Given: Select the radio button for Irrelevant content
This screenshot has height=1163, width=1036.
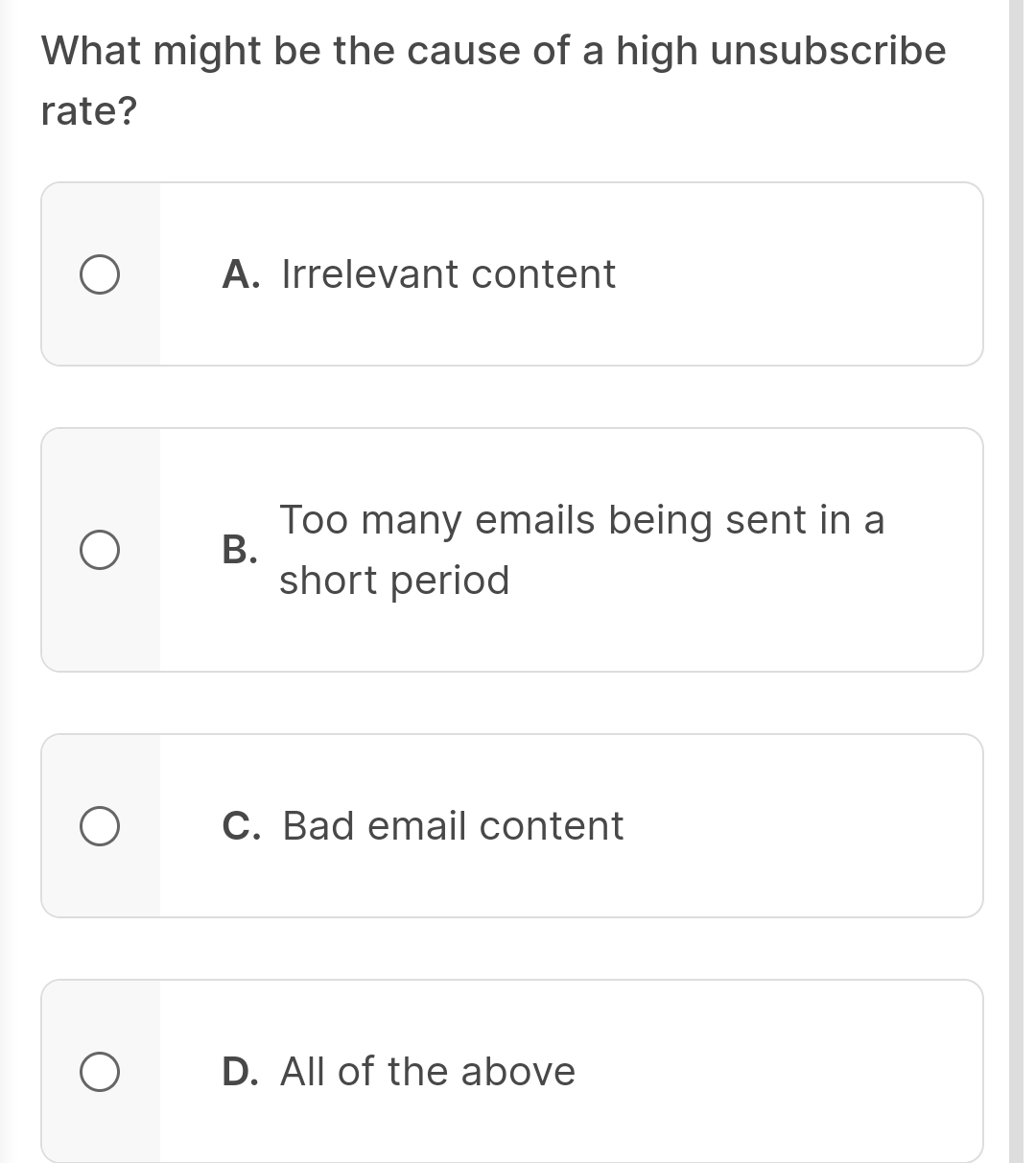Looking at the screenshot, I should point(100,274).
